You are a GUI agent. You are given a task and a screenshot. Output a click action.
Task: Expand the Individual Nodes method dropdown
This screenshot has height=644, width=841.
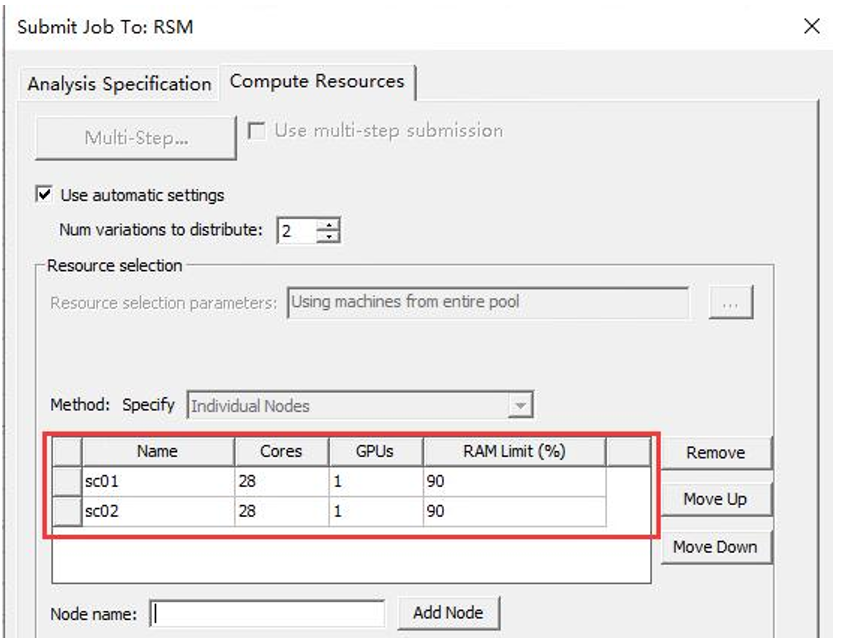coord(519,406)
